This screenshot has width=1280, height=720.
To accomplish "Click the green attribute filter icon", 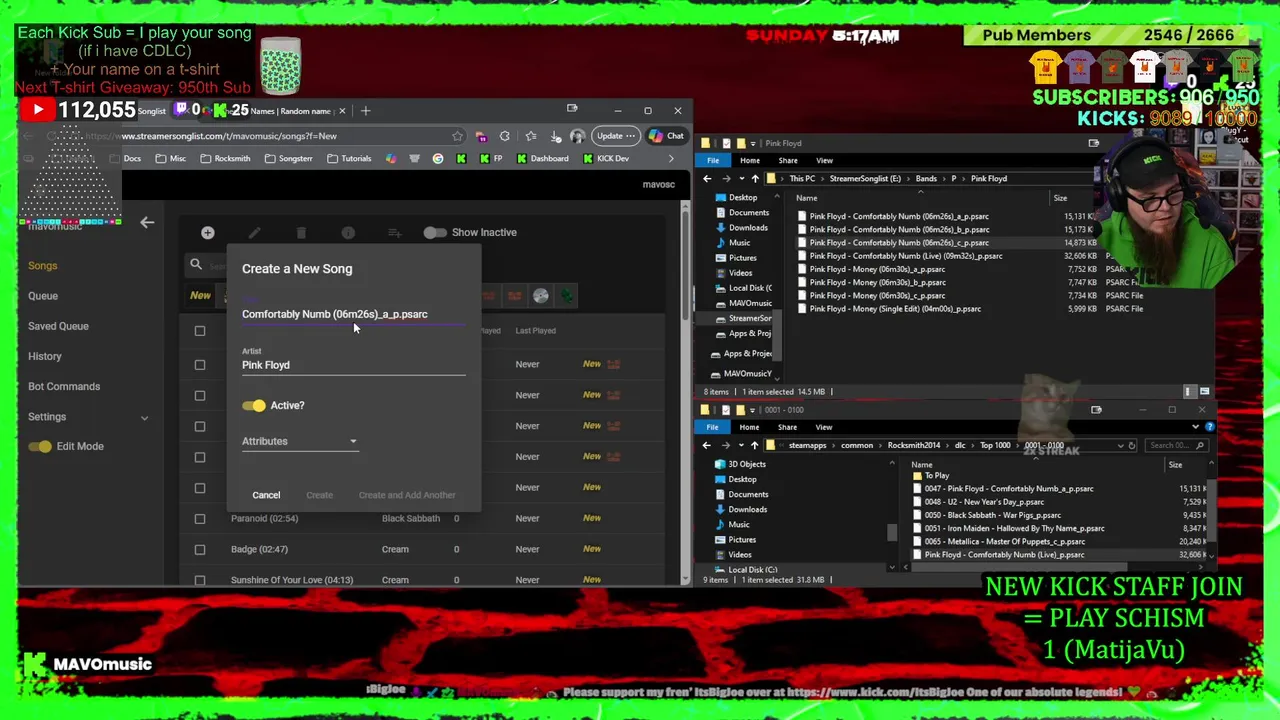I will coord(567,295).
